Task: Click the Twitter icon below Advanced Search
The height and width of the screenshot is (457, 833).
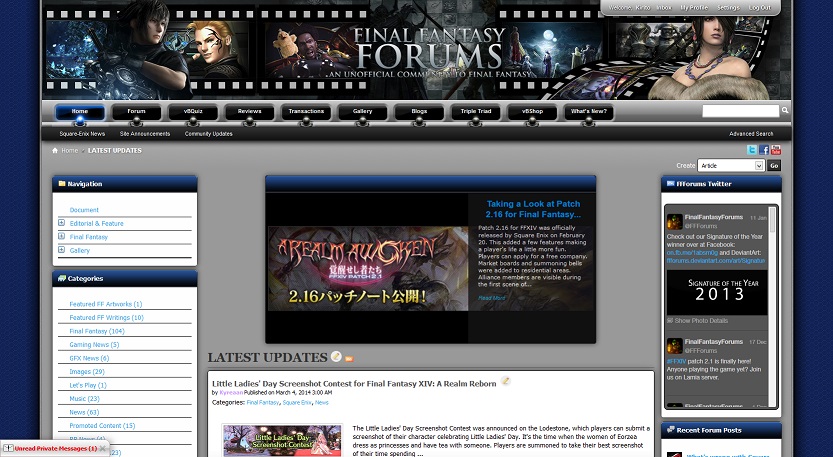Action: [x=753, y=150]
